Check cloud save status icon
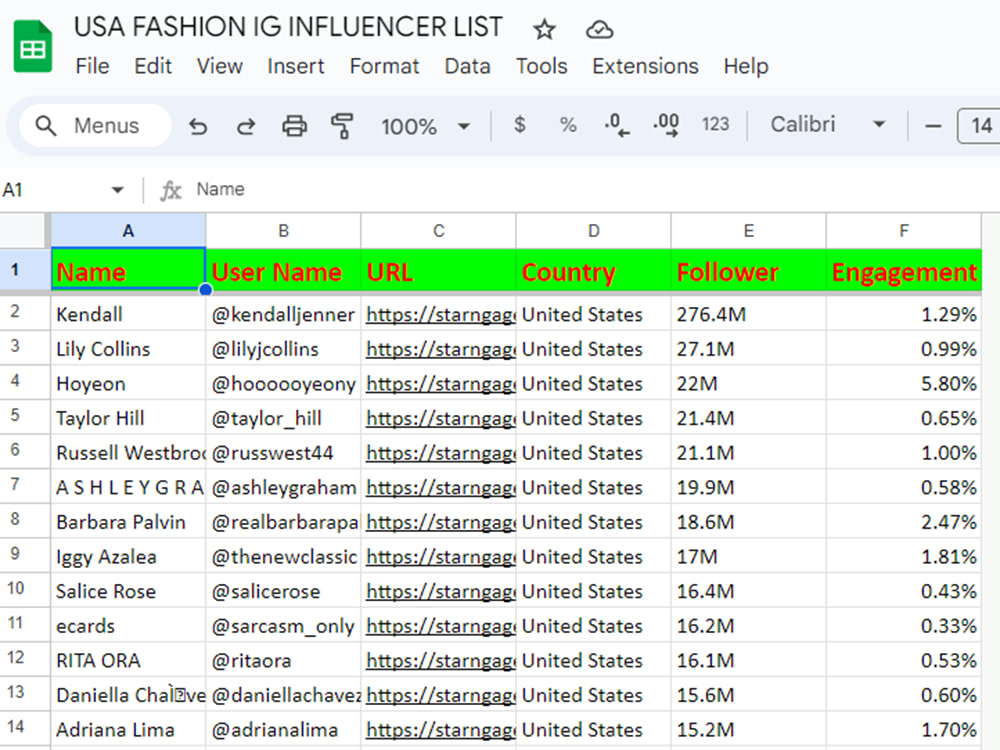The image size is (1000, 750). pyautogui.click(x=599, y=29)
